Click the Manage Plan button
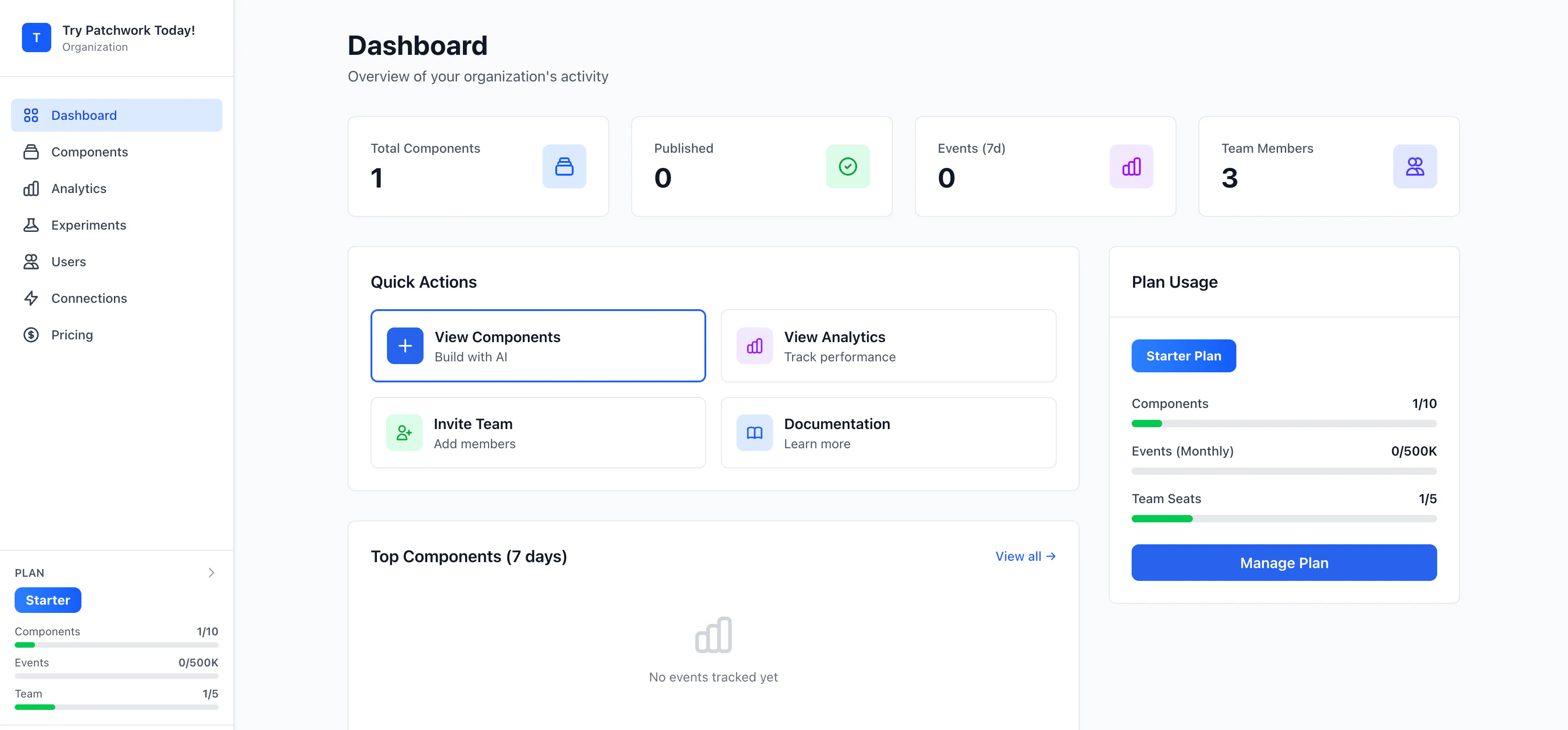The height and width of the screenshot is (730, 1568). pos(1284,563)
